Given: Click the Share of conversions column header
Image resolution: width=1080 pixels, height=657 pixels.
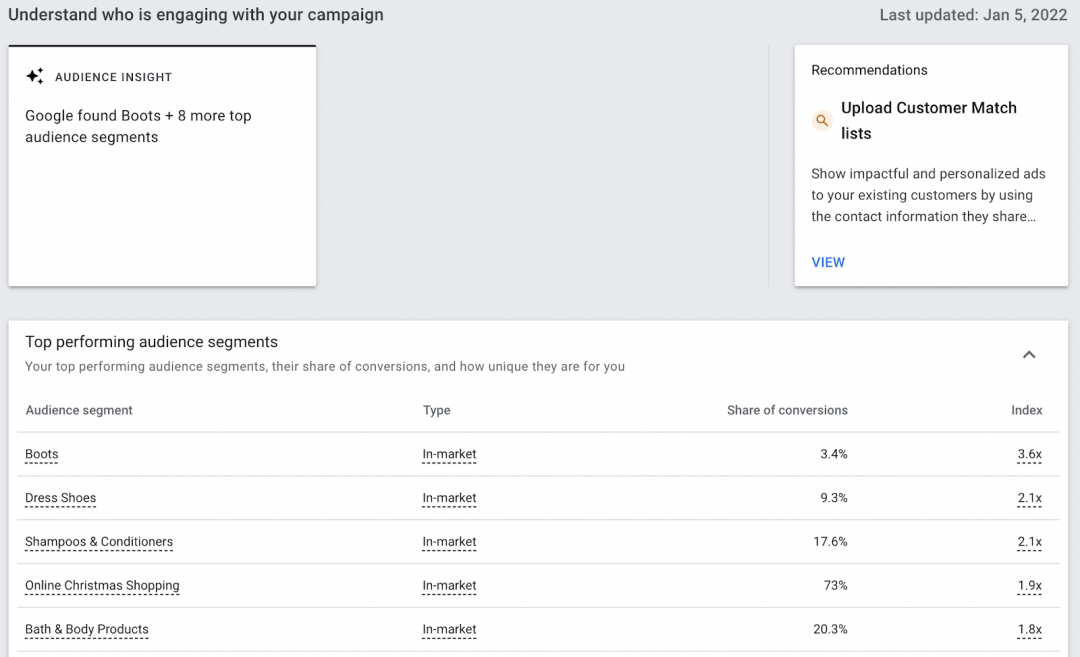Looking at the screenshot, I should click(x=787, y=410).
